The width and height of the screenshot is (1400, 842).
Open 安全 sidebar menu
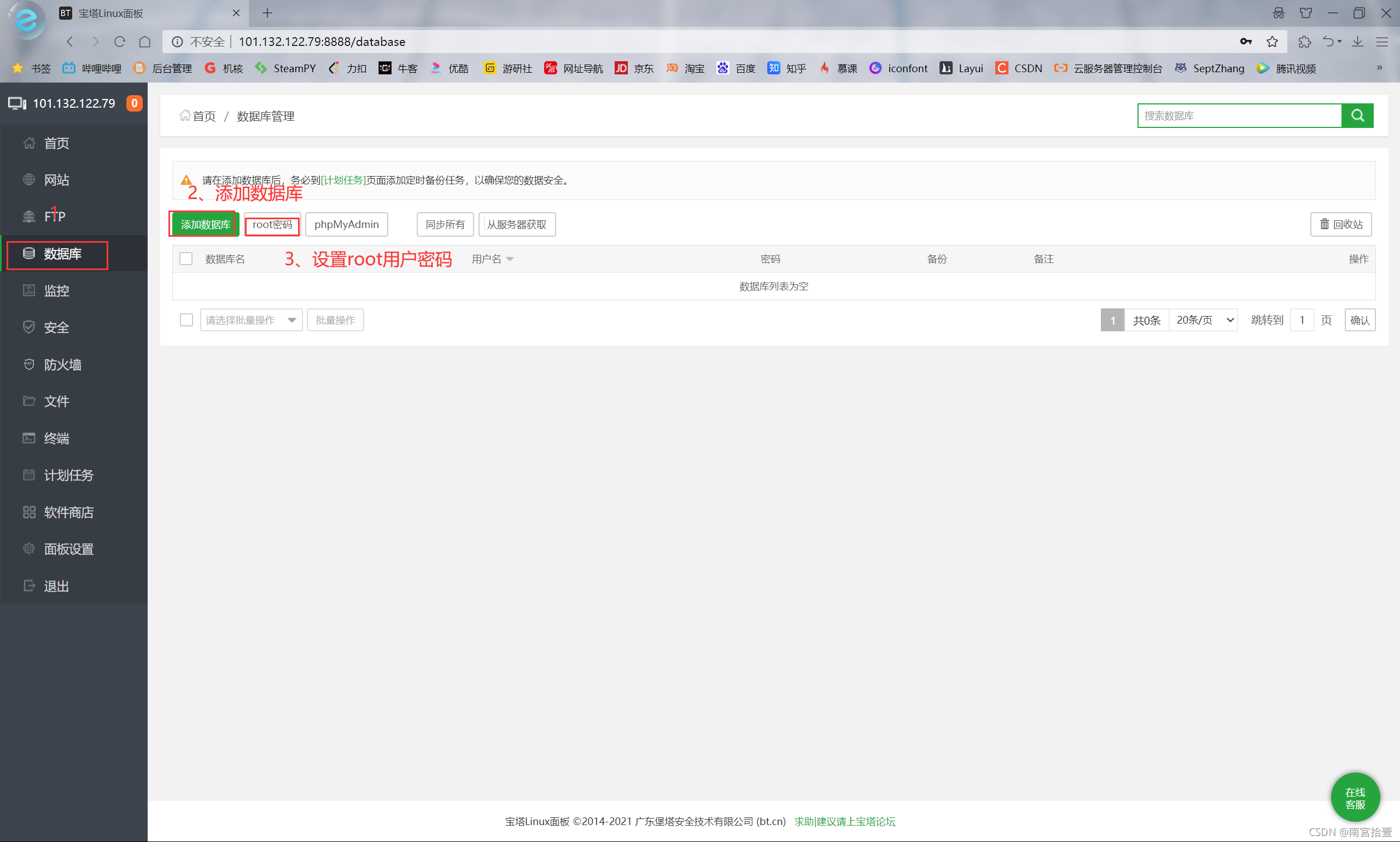click(x=56, y=328)
